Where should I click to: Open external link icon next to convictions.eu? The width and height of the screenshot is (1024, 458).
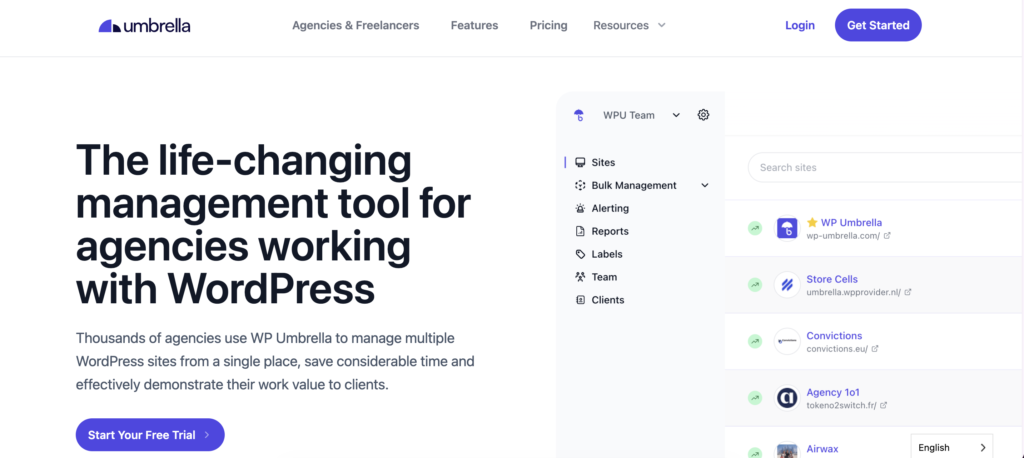point(875,349)
